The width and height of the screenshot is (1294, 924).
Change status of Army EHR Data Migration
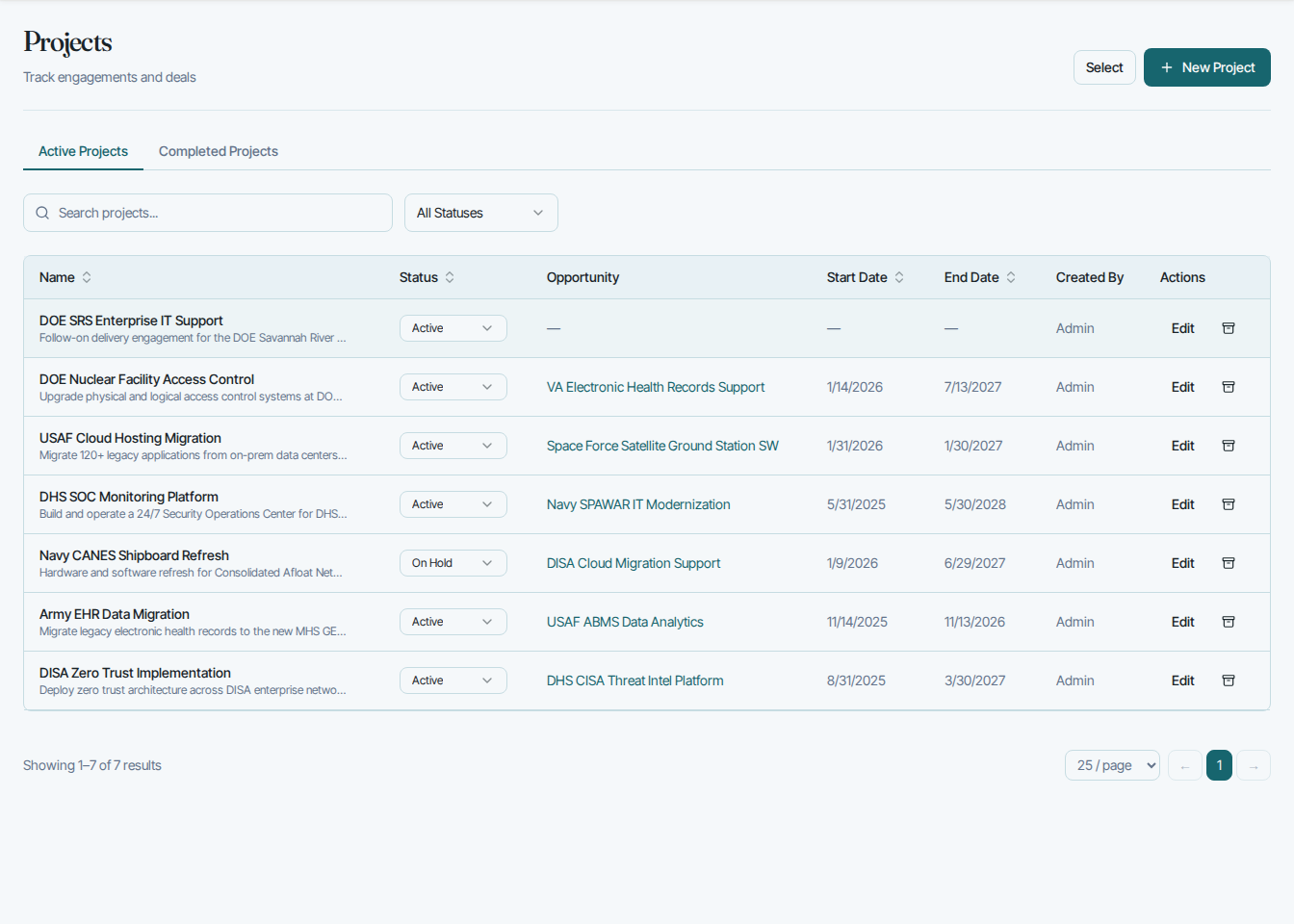click(453, 622)
